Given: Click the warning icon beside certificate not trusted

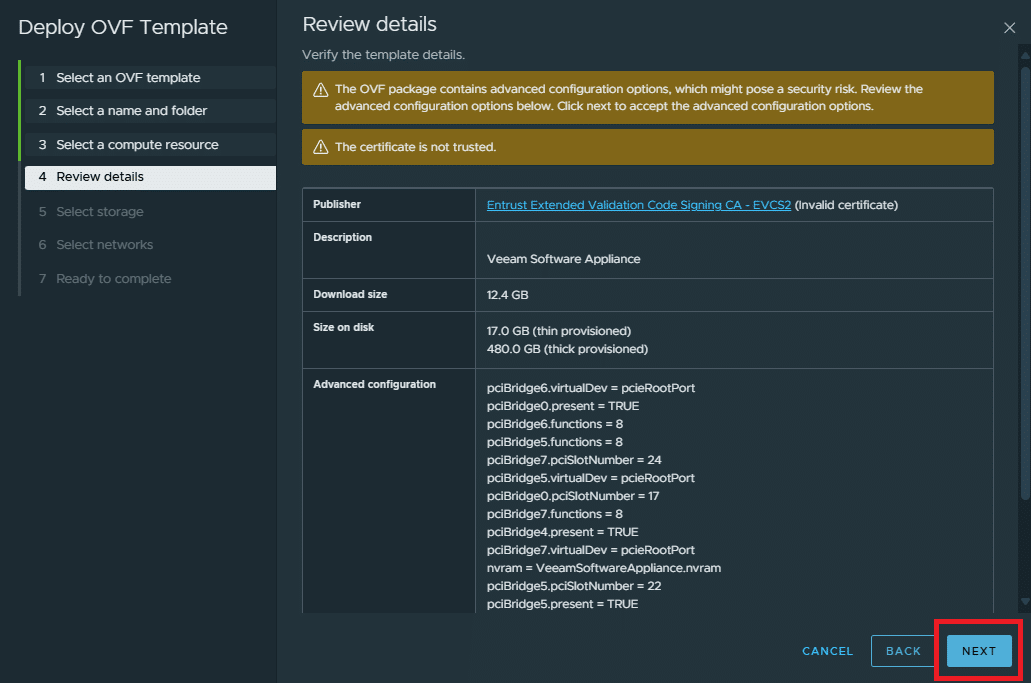Looking at the screenshot, I should pyautogui.click(x=321, y=147).
